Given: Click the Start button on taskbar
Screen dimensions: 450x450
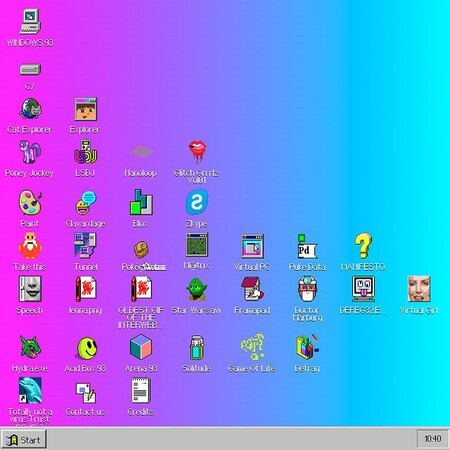Looking at the screenshot, I should tap(23, 440).
